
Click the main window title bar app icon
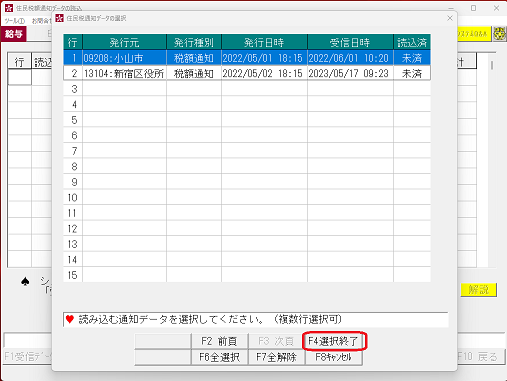click(9, 8)
